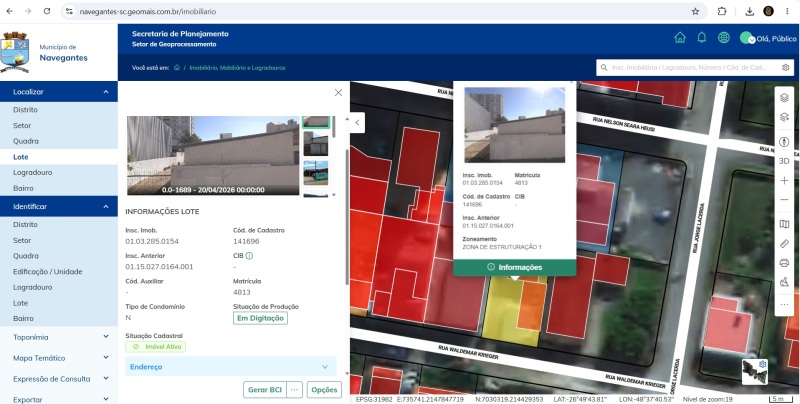
Task: Click the Gerar BCI button
Action: tap(265, 390)
